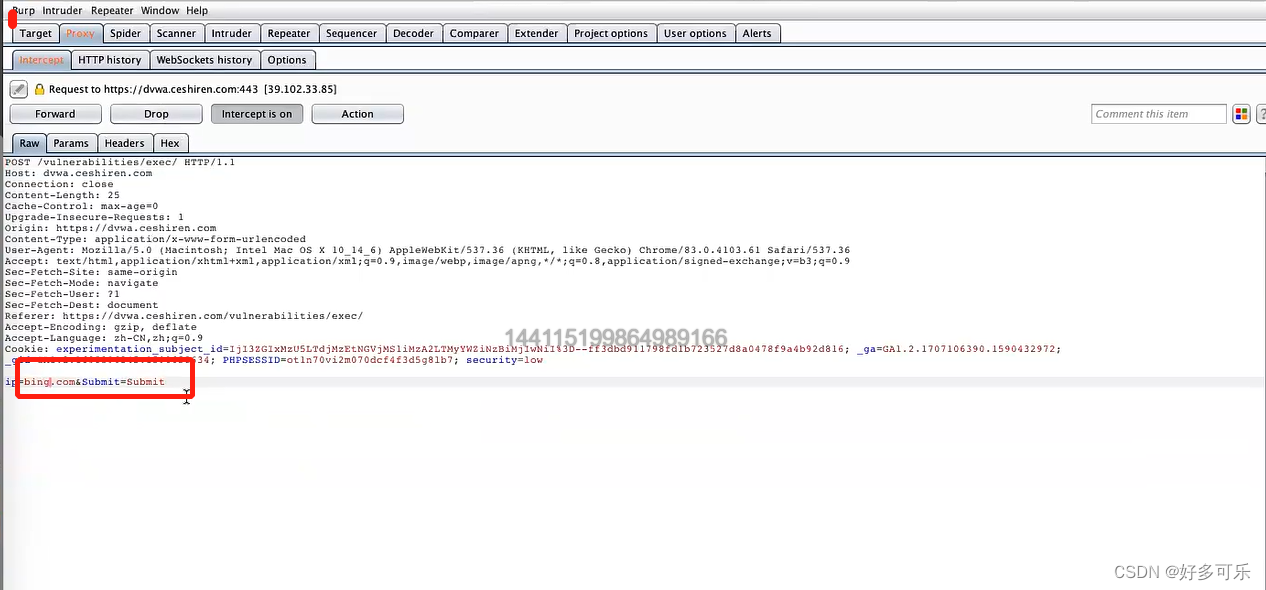
Task: Open the proxy Options sub-tab
Action: (287, 60)
